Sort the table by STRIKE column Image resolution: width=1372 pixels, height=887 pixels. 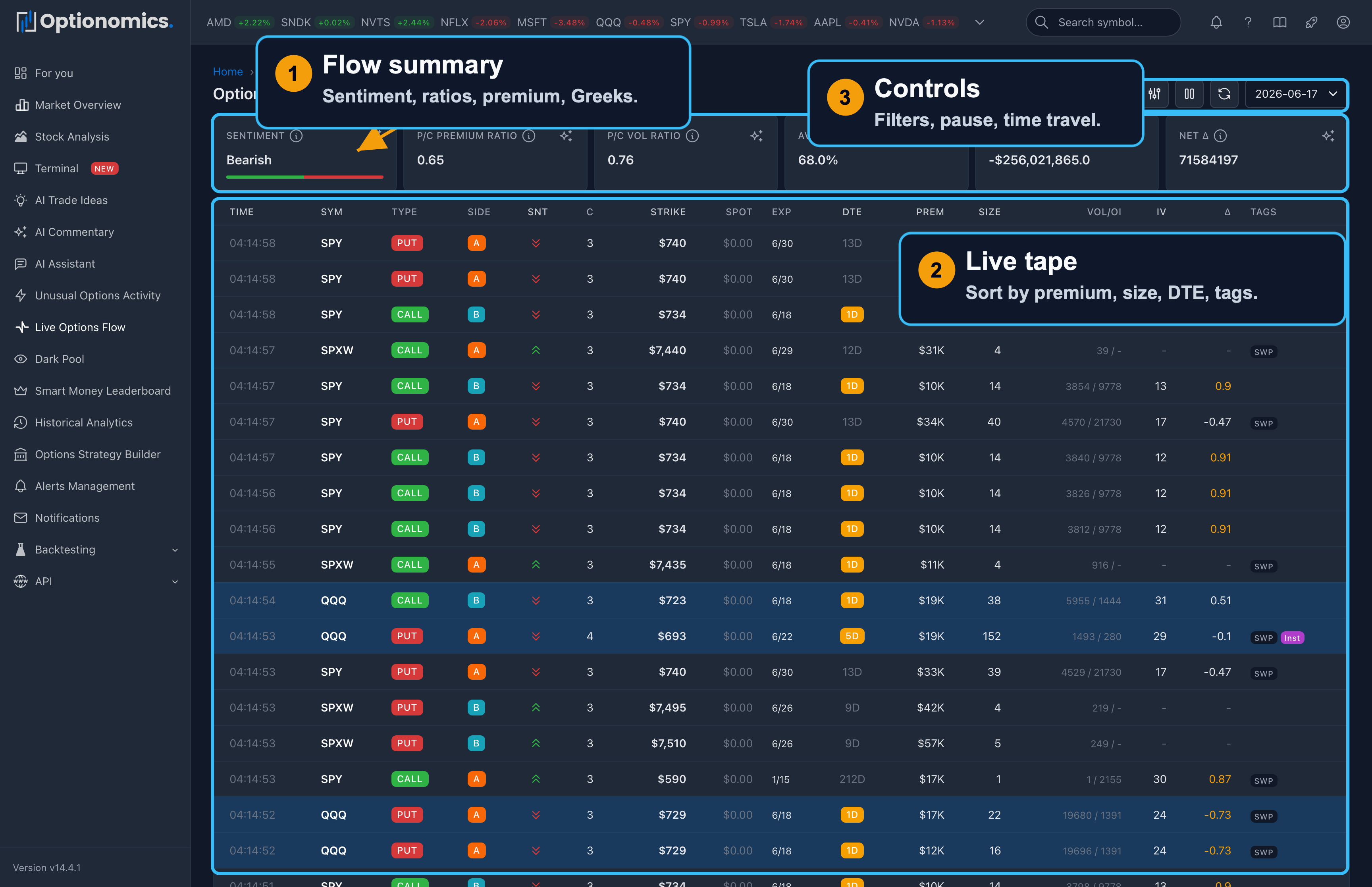coord(668,212)
